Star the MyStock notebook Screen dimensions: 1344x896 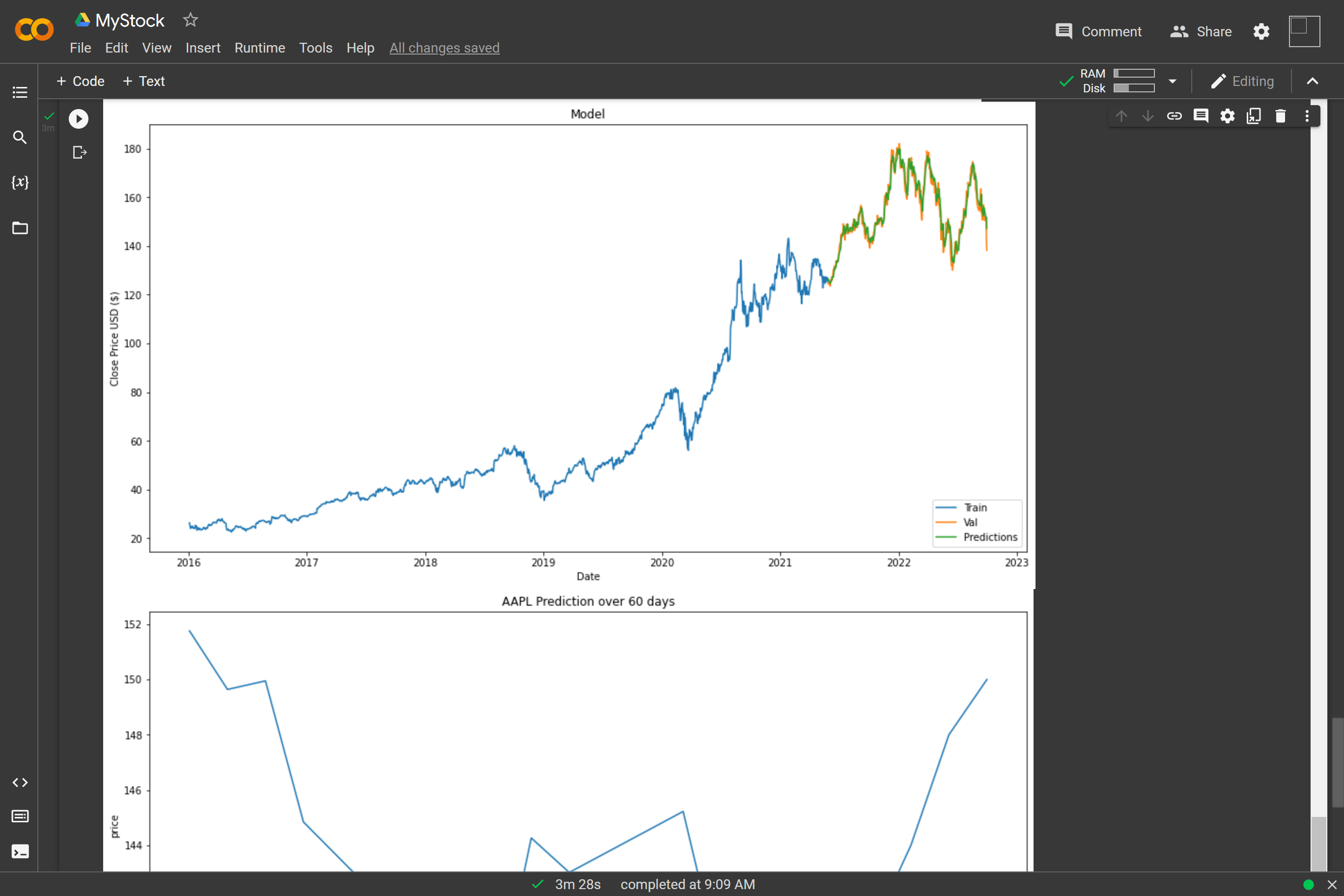pyautogui.click(x=190, y=21)
